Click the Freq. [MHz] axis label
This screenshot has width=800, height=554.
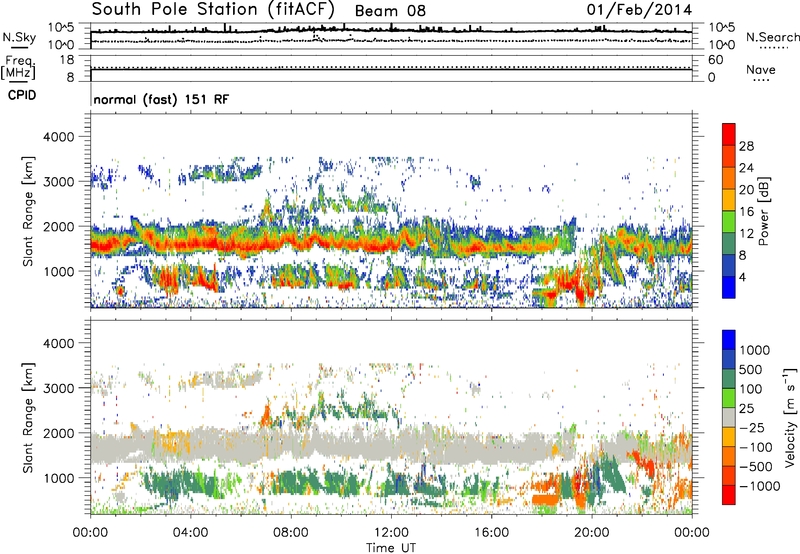[x=18, y=68]
